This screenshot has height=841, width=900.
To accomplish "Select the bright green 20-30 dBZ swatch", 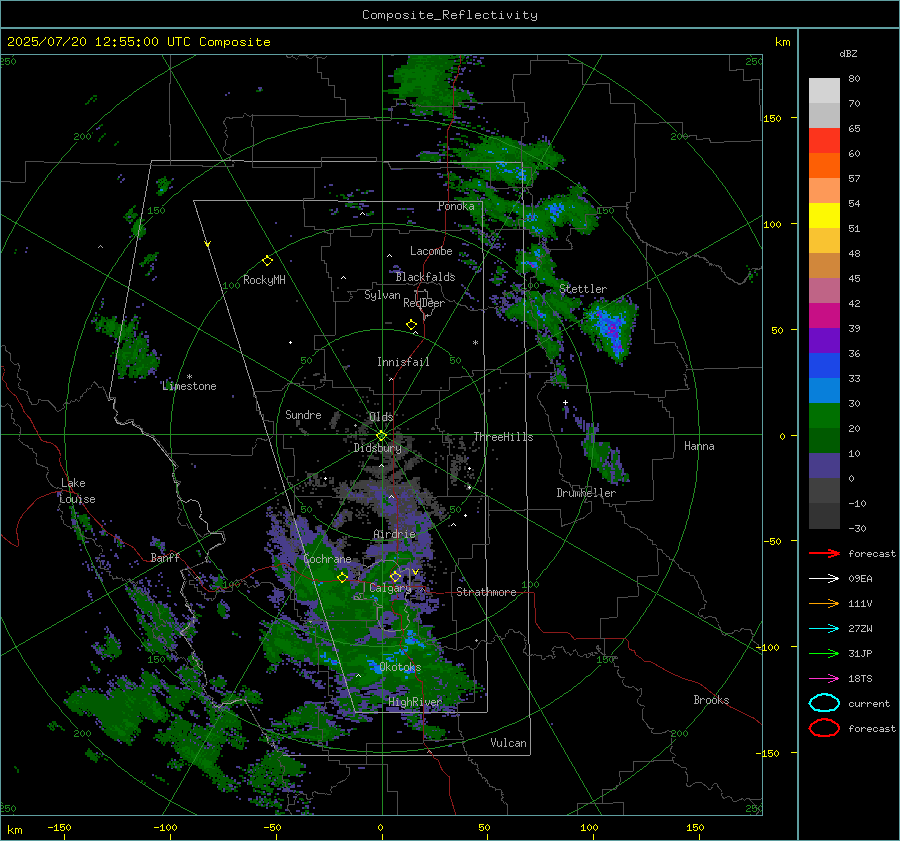I will [x=824, y=416].
